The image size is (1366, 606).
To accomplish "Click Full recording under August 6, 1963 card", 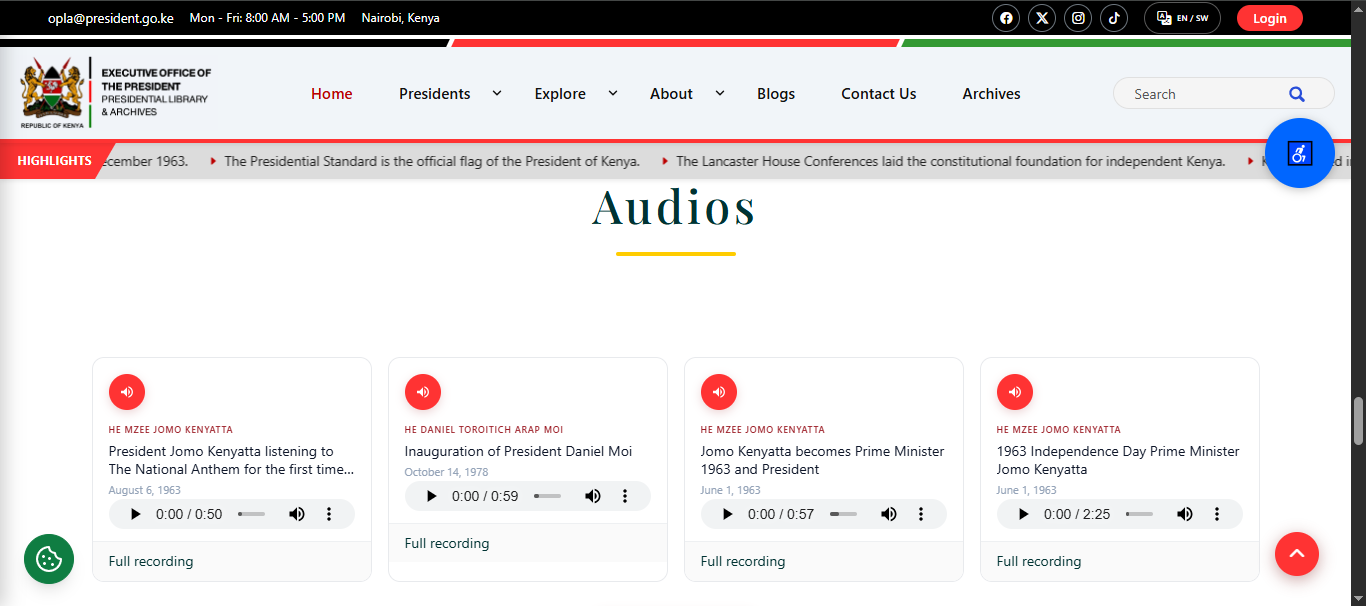I will pos(151,561).
